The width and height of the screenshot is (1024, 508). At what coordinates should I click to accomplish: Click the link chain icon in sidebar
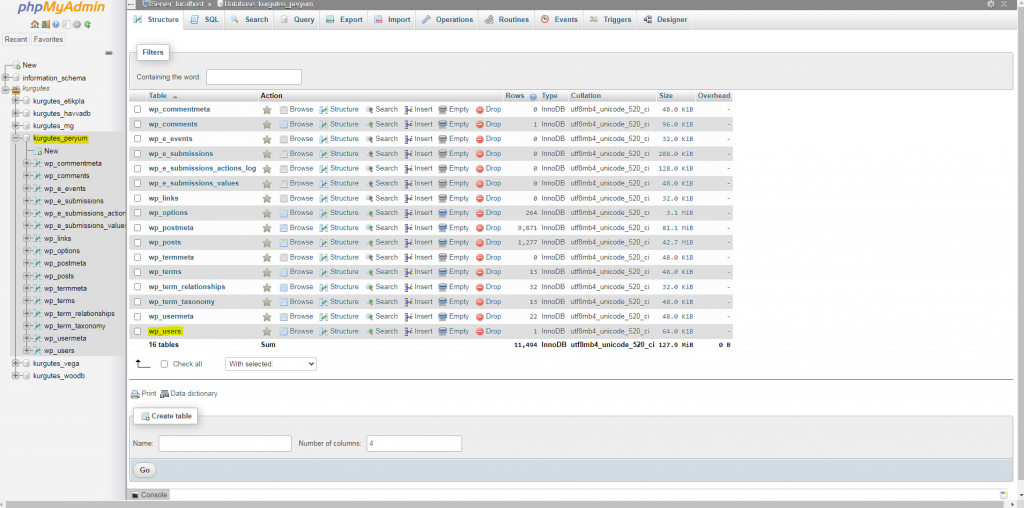109,53
